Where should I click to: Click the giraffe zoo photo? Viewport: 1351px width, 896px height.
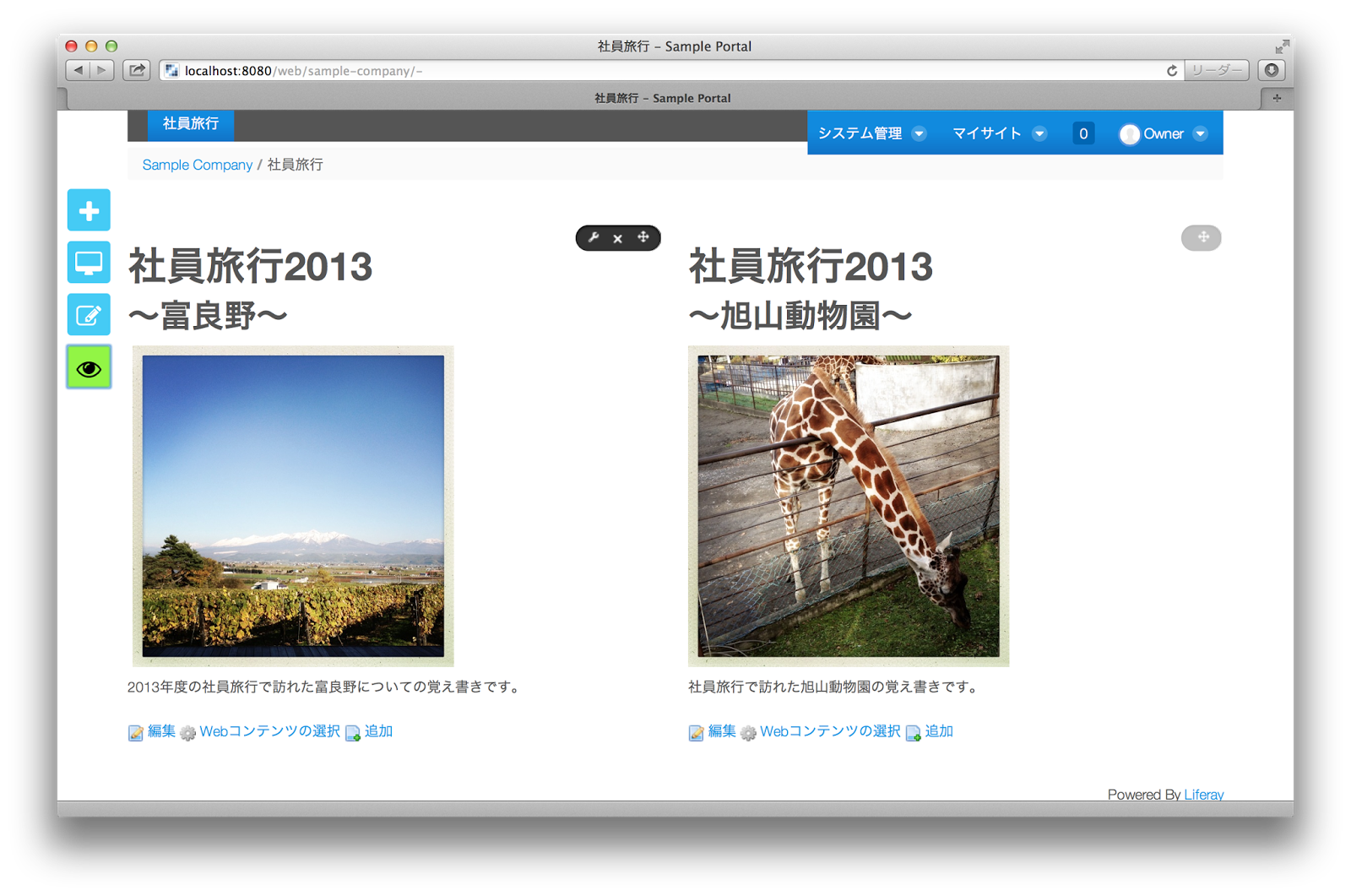(x=849, y=506)
